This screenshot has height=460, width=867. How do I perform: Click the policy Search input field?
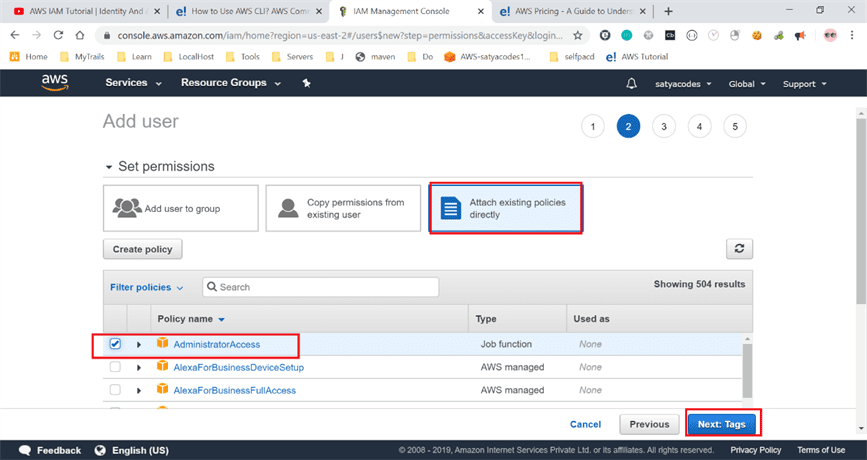[327, 287]
